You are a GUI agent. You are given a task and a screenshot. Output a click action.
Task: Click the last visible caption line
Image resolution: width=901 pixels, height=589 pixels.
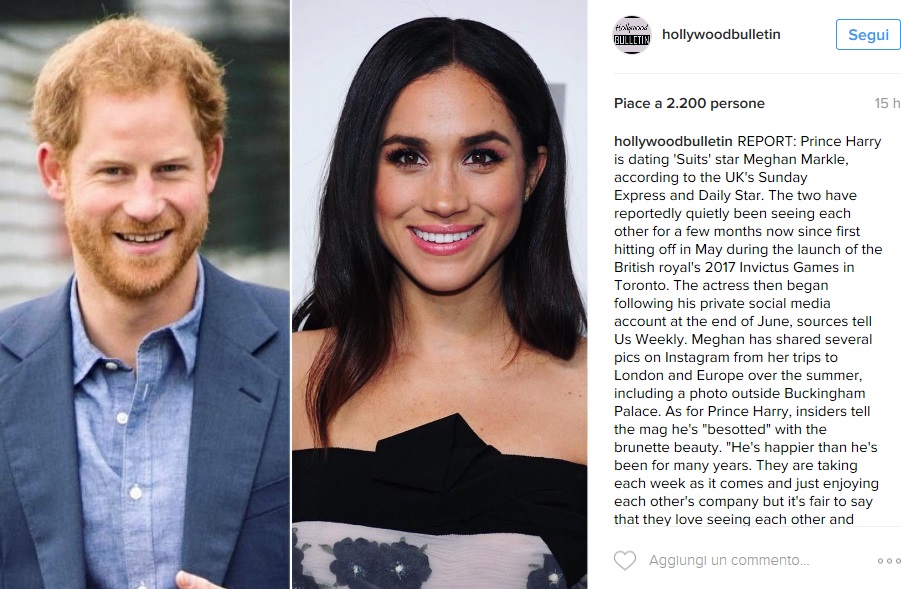pos(733,519)
